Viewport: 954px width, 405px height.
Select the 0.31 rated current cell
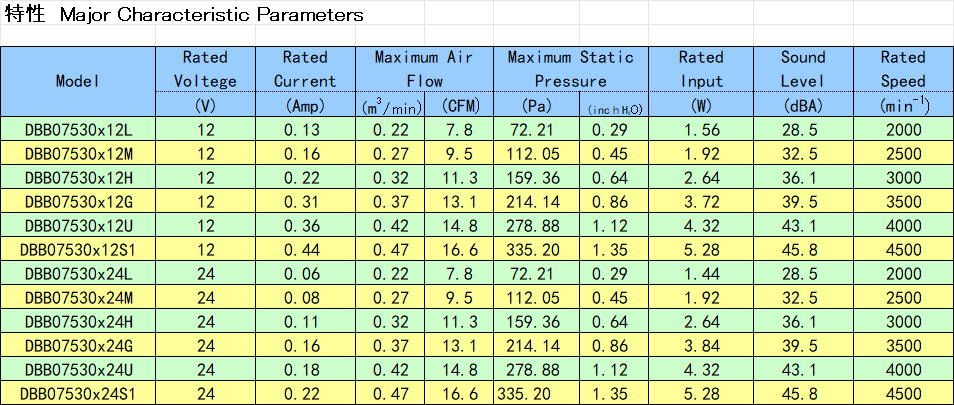click(x=304, y=201)
